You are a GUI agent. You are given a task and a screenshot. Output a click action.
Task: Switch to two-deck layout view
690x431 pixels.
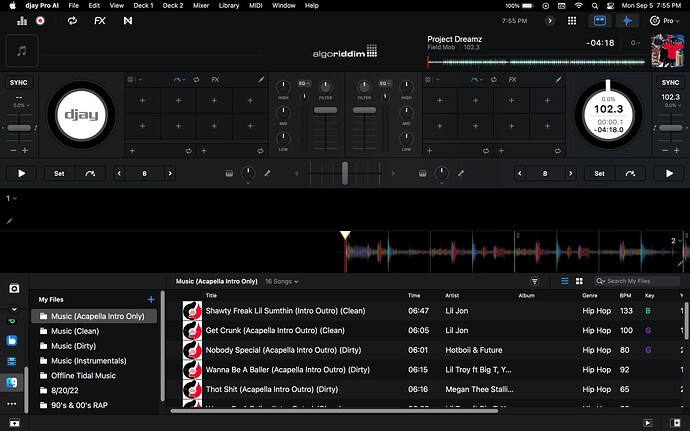(600, 21)
